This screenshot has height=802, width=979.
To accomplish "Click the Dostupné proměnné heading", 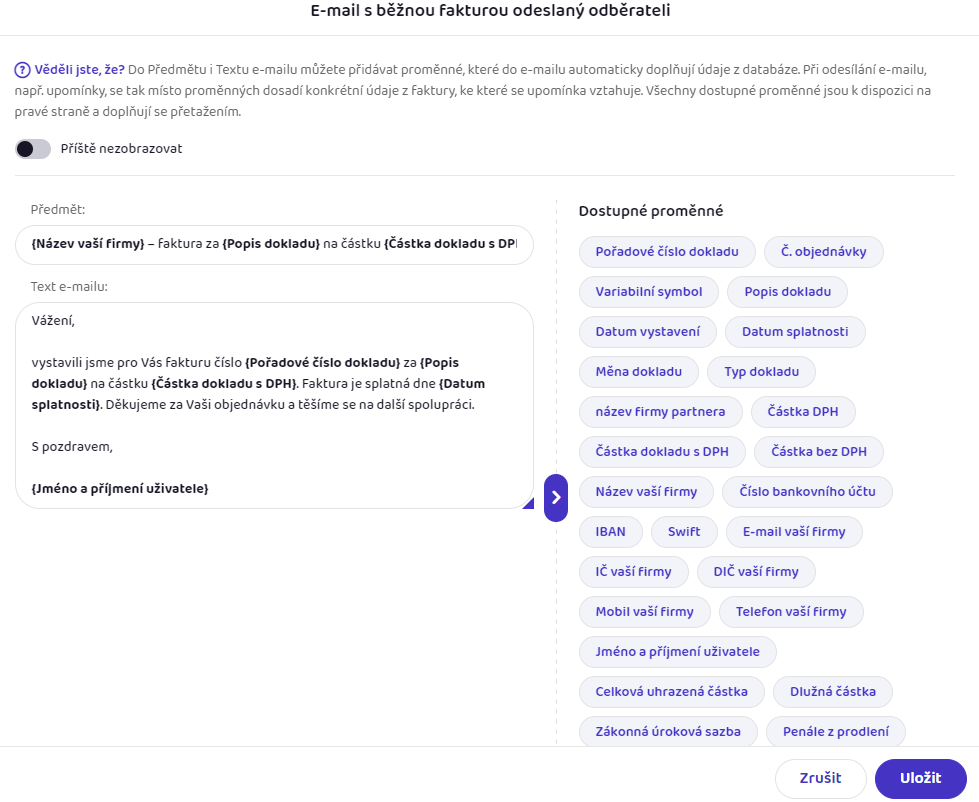I will click(x=651, y=212).
